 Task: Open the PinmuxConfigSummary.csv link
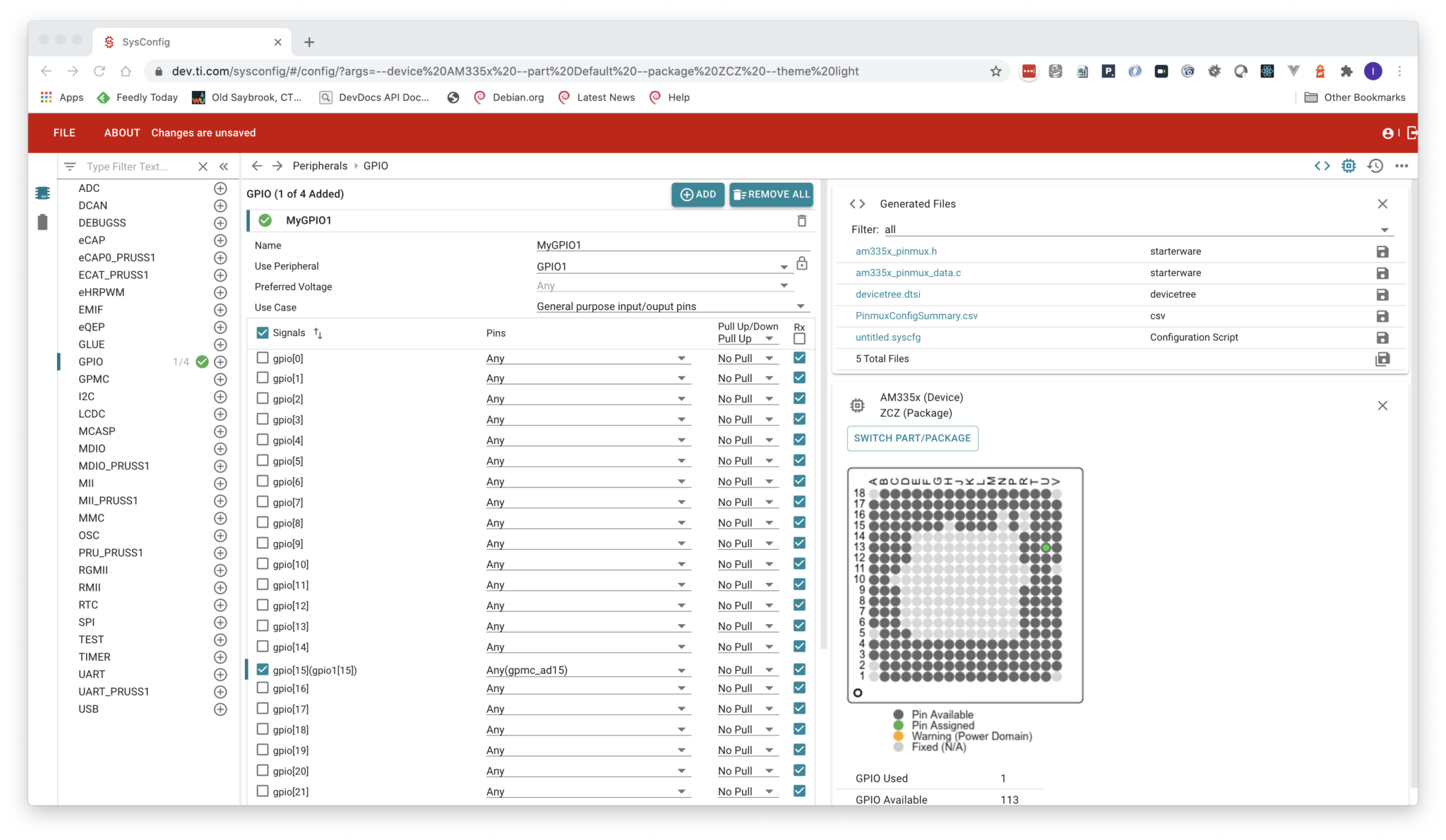(916, 316)
